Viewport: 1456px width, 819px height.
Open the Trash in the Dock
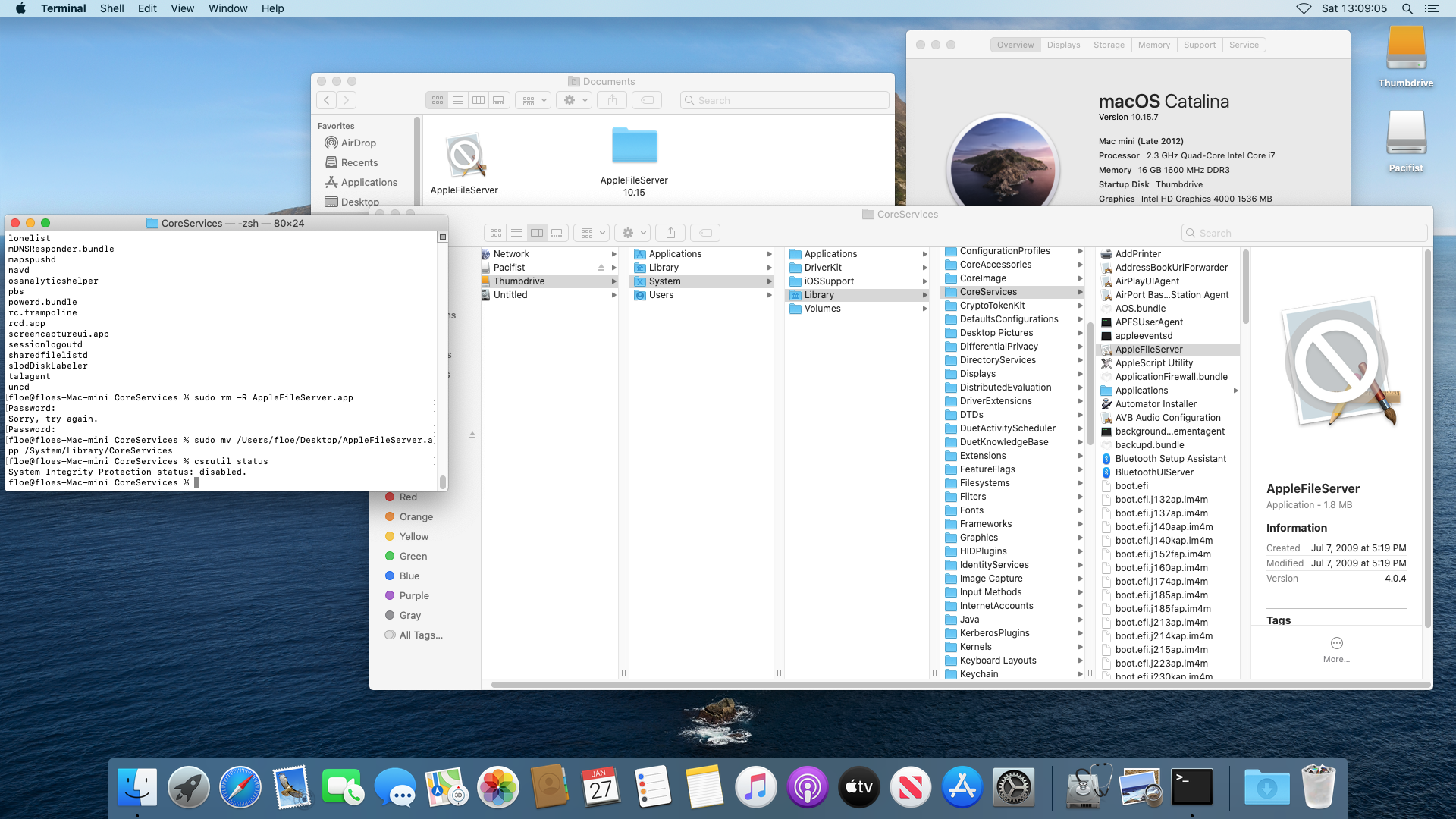[1319, 786]
